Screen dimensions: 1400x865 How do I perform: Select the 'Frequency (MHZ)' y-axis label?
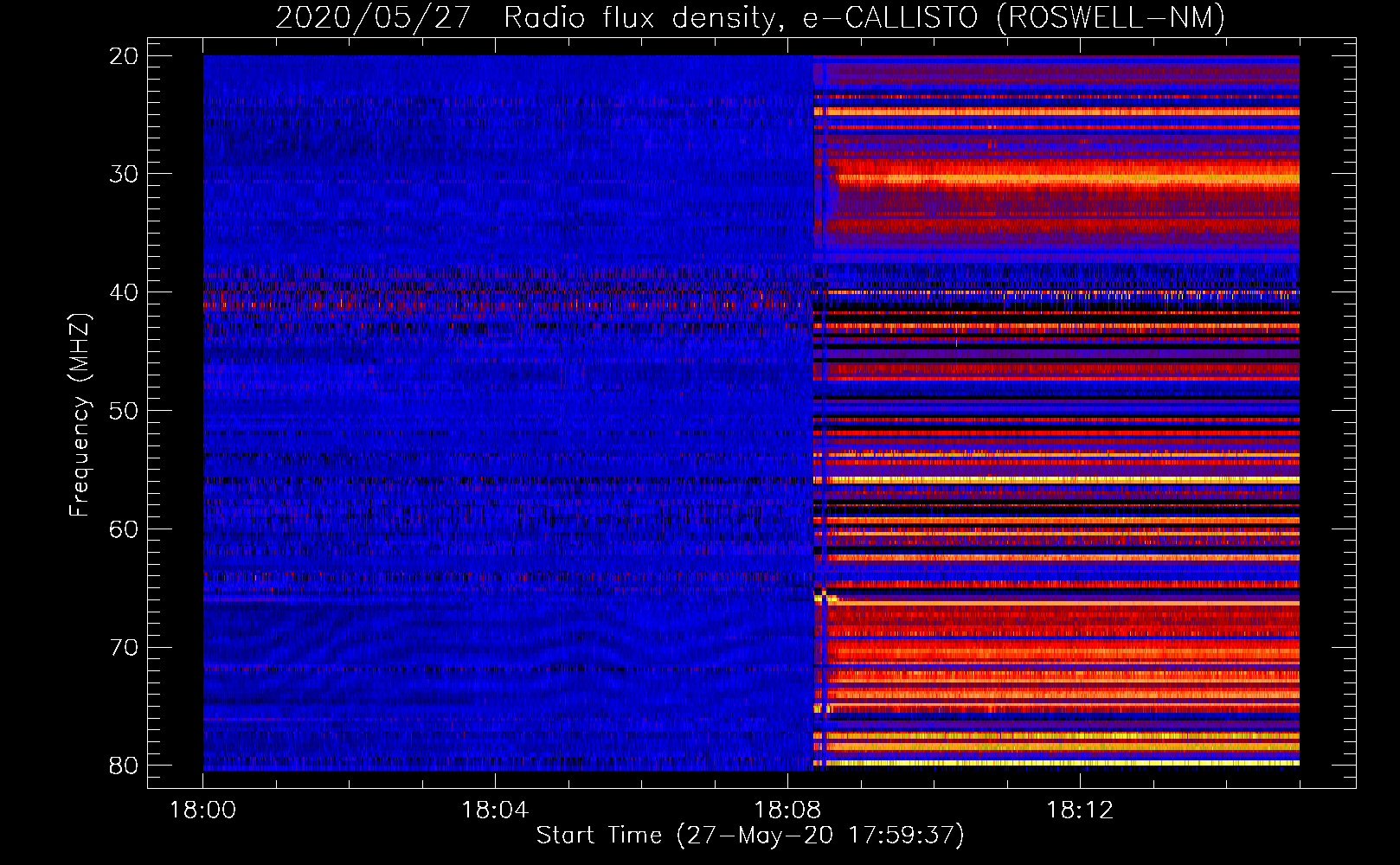(x=79, y=415)
